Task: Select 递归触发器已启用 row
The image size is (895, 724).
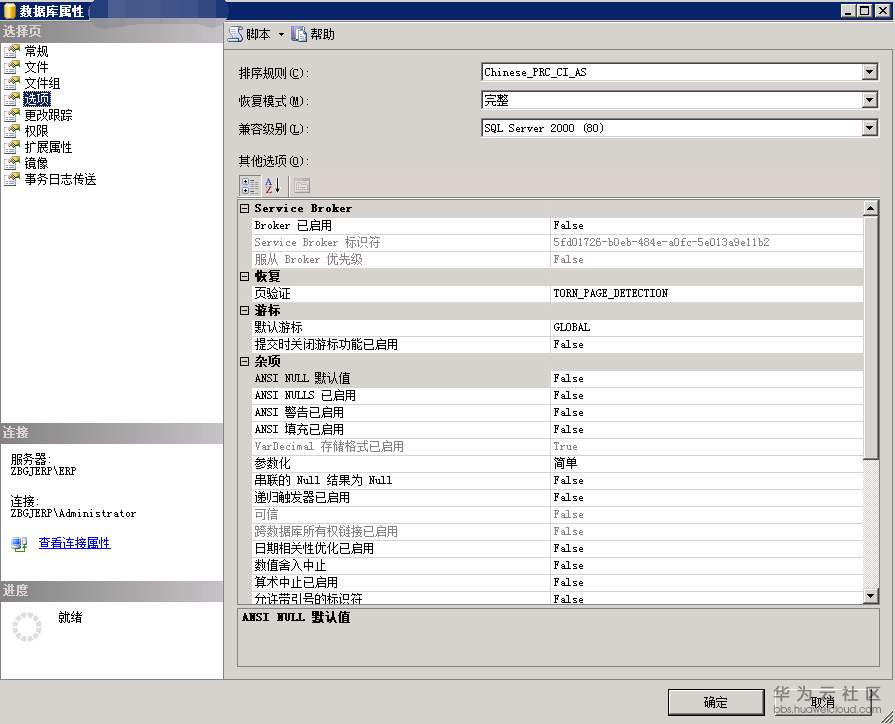Action: pos(557,497)
